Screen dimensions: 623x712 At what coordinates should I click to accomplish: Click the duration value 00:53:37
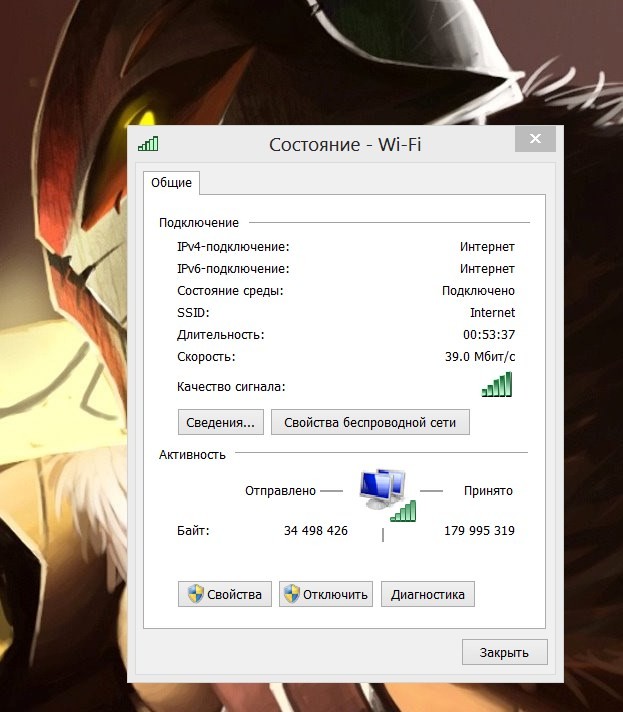click(489, 335)
